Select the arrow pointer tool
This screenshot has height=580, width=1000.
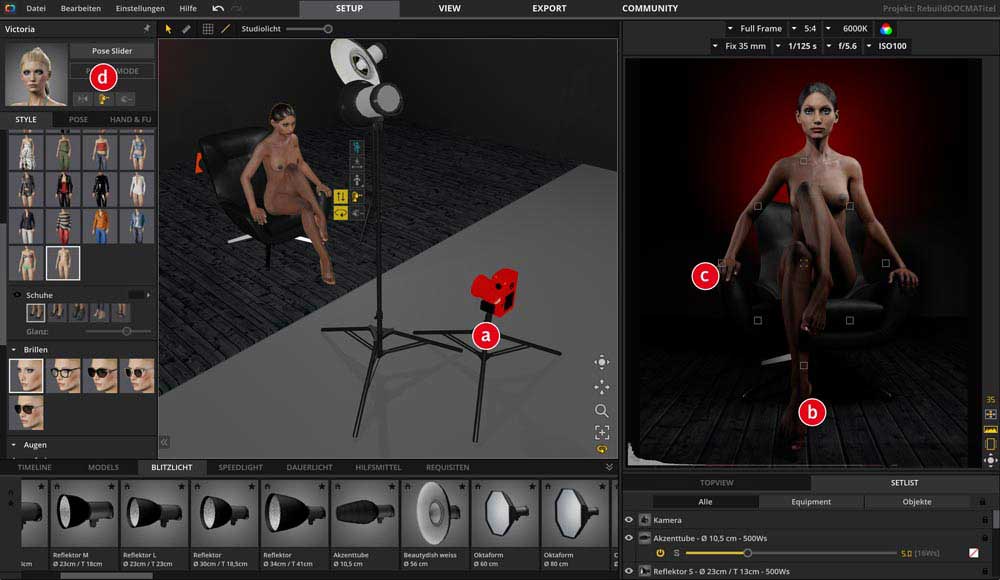(168, 29)
